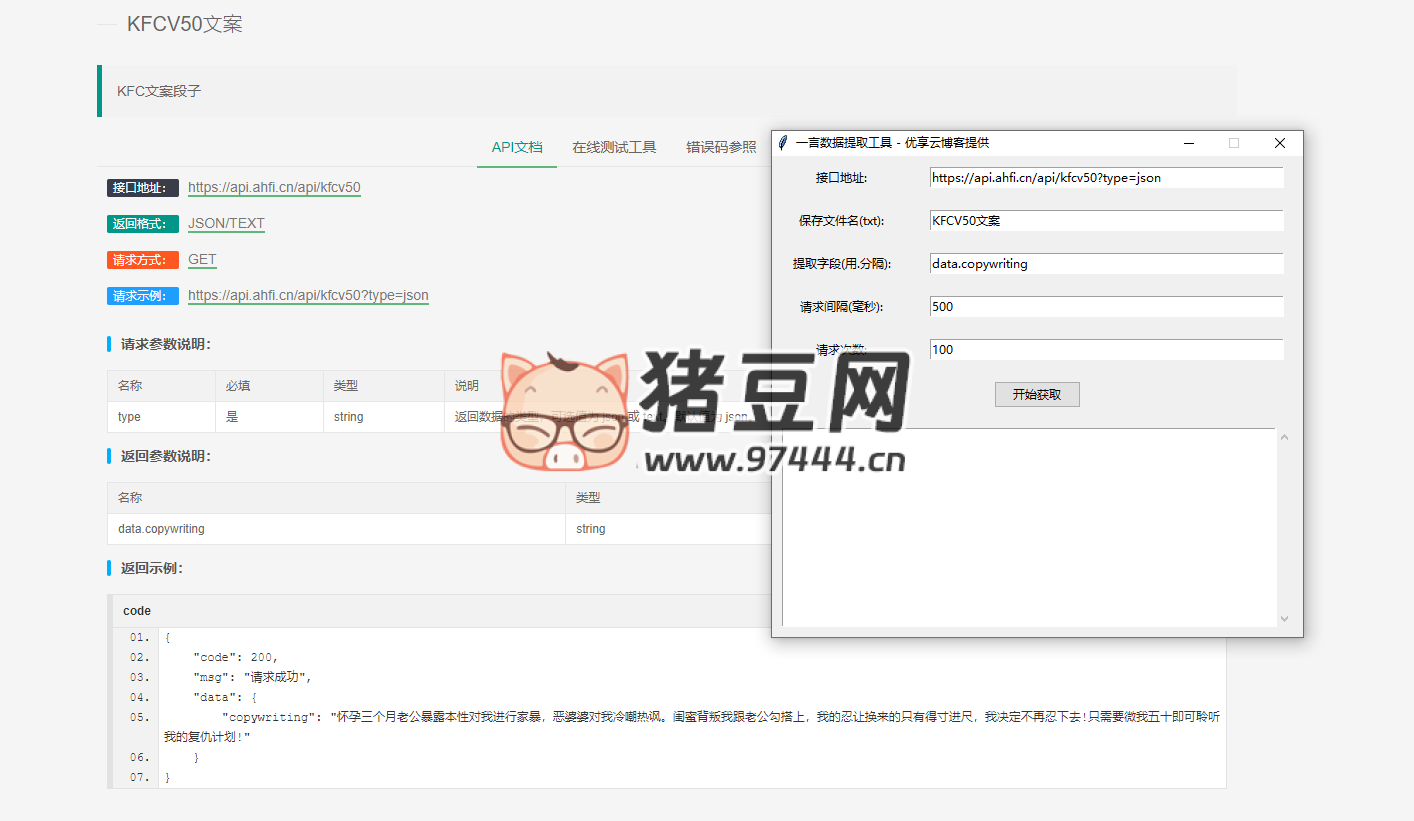Click the 请求方式 orange label badge

[x=143, y=260]
